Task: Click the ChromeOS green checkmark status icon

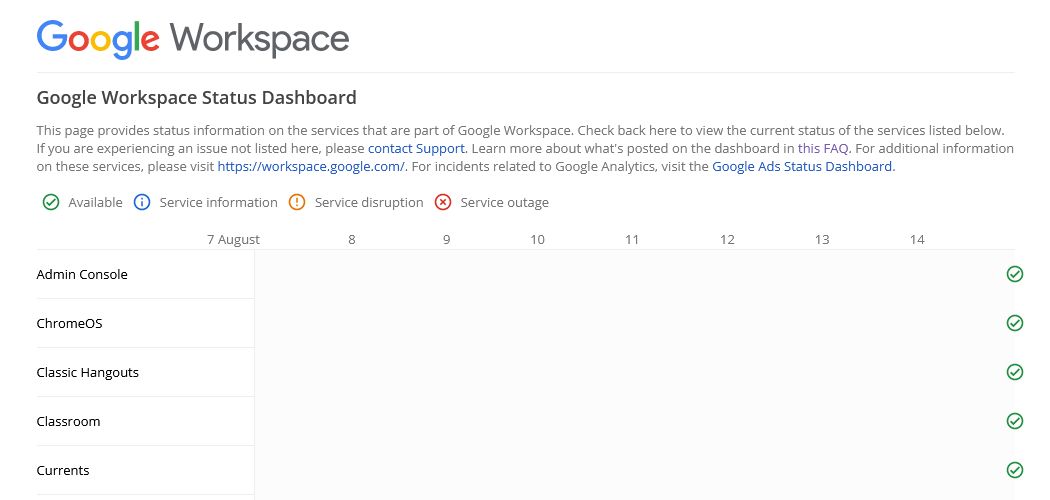Action: pos(1015,323)
